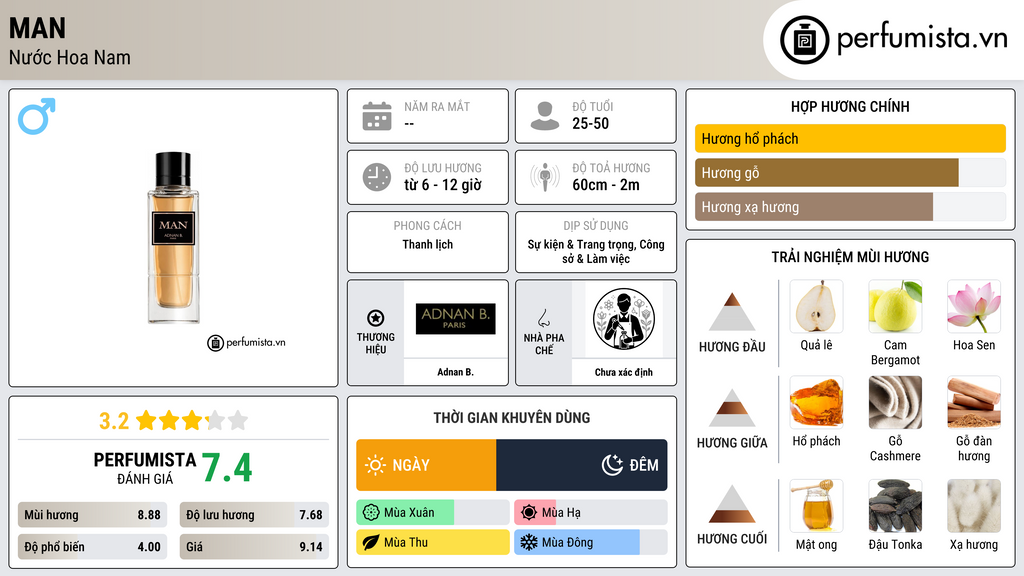Click the Hợp hương chính heading
This screenshot has width=1024, height=576.
(850, 106)
